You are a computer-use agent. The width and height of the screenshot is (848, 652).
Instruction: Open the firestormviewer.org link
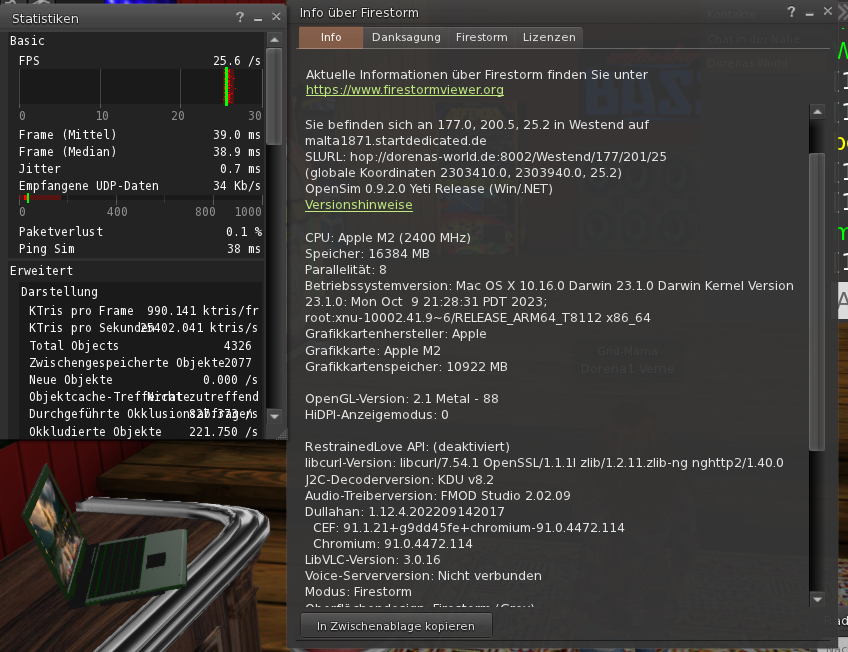coord(404,89)
